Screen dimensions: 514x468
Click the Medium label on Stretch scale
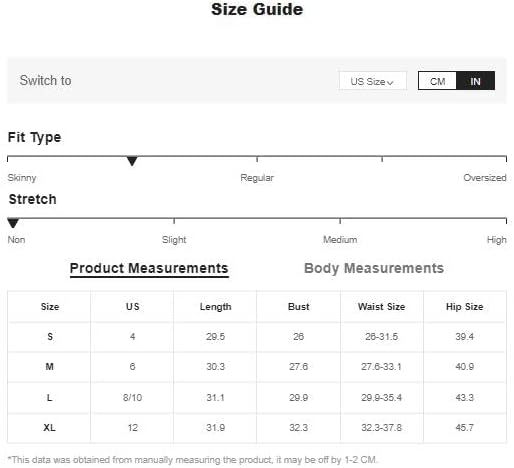pyautogui.click(x=340, y=240)
